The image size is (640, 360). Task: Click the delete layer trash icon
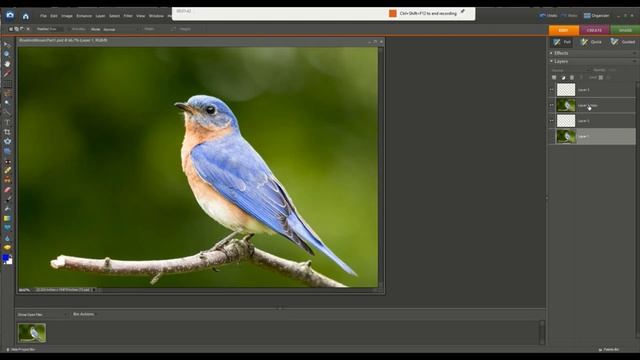click(x=572, y=78)
